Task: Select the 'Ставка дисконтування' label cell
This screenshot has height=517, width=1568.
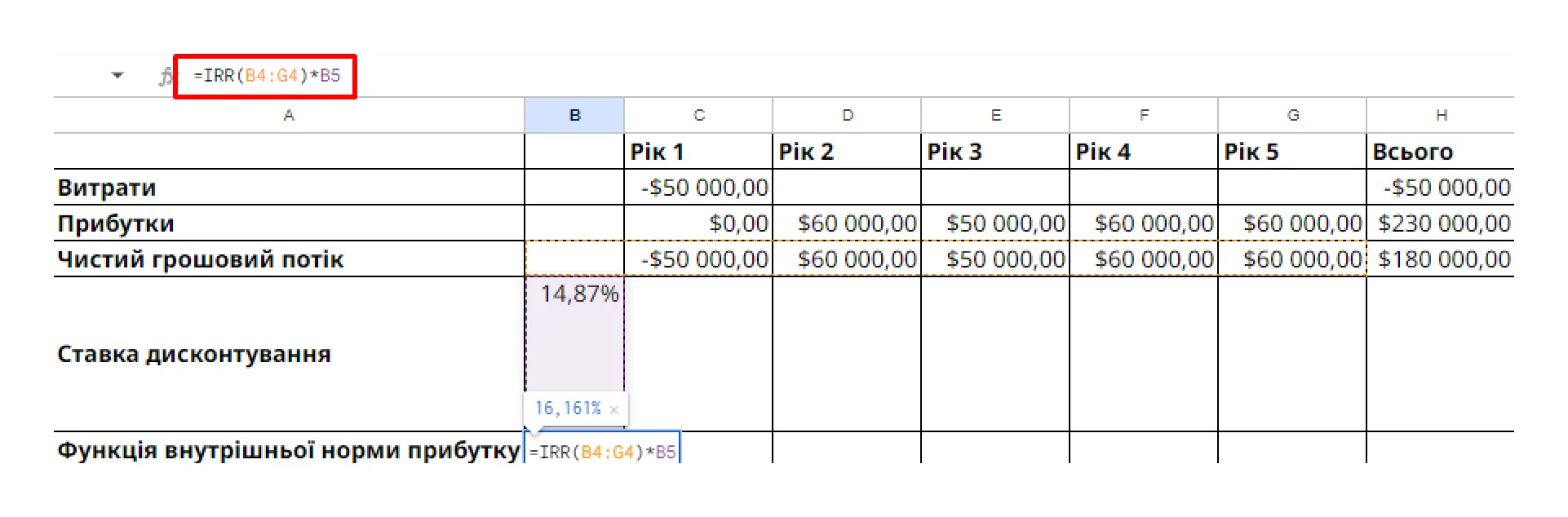Action: click(289, 354)
